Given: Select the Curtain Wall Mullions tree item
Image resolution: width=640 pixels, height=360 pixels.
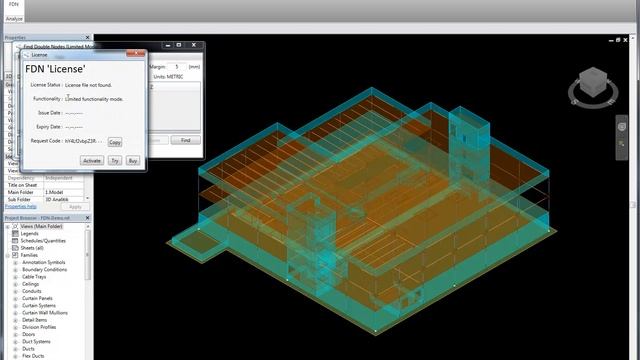Looking at the screenshot, I should point(45,313).
